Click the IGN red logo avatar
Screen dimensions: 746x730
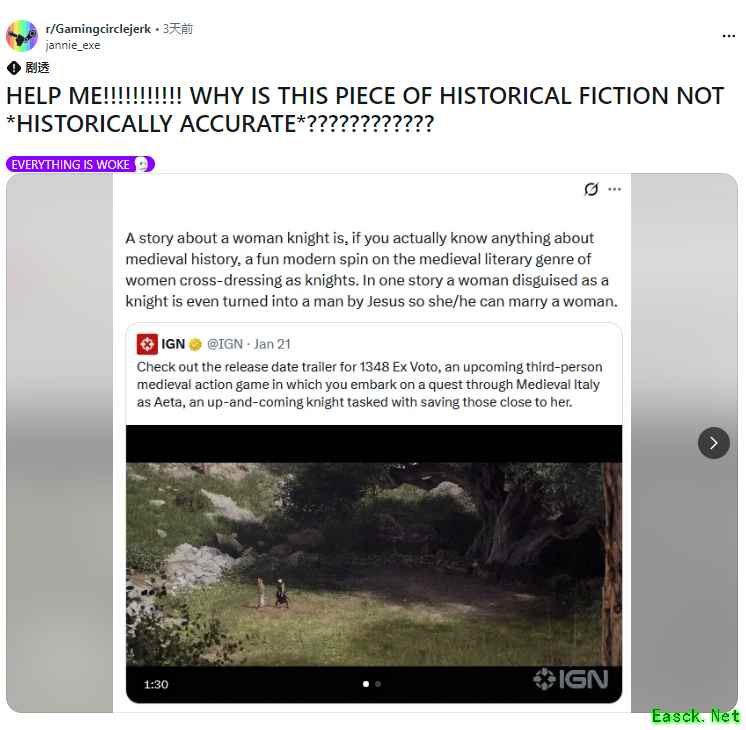click(147, 344)
